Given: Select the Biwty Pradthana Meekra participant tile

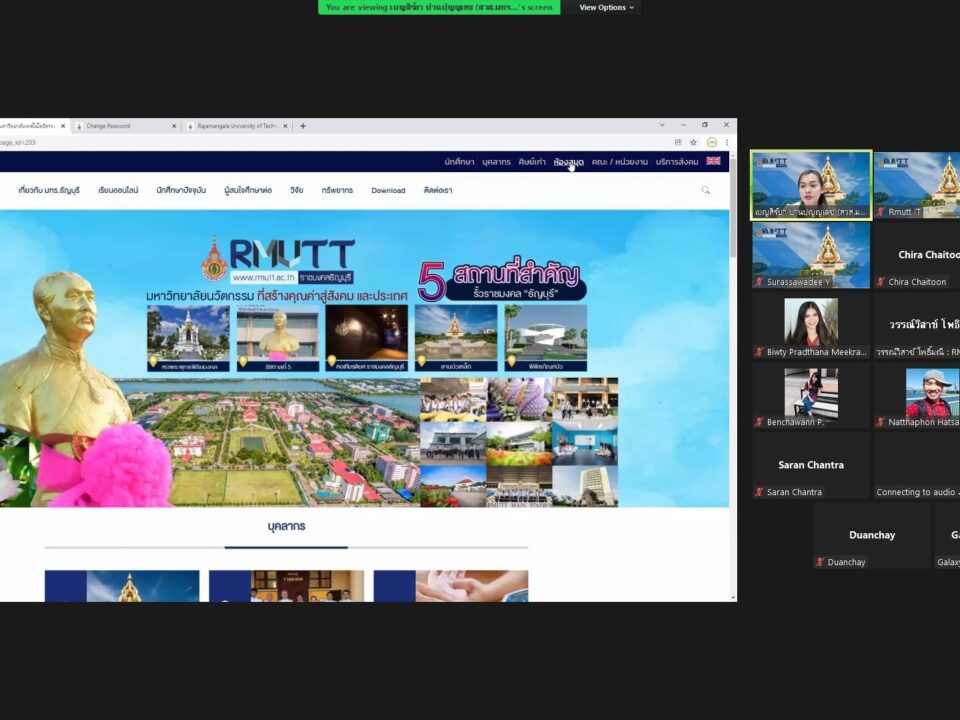Looking at the screenshot, I should tap(811, 326).
